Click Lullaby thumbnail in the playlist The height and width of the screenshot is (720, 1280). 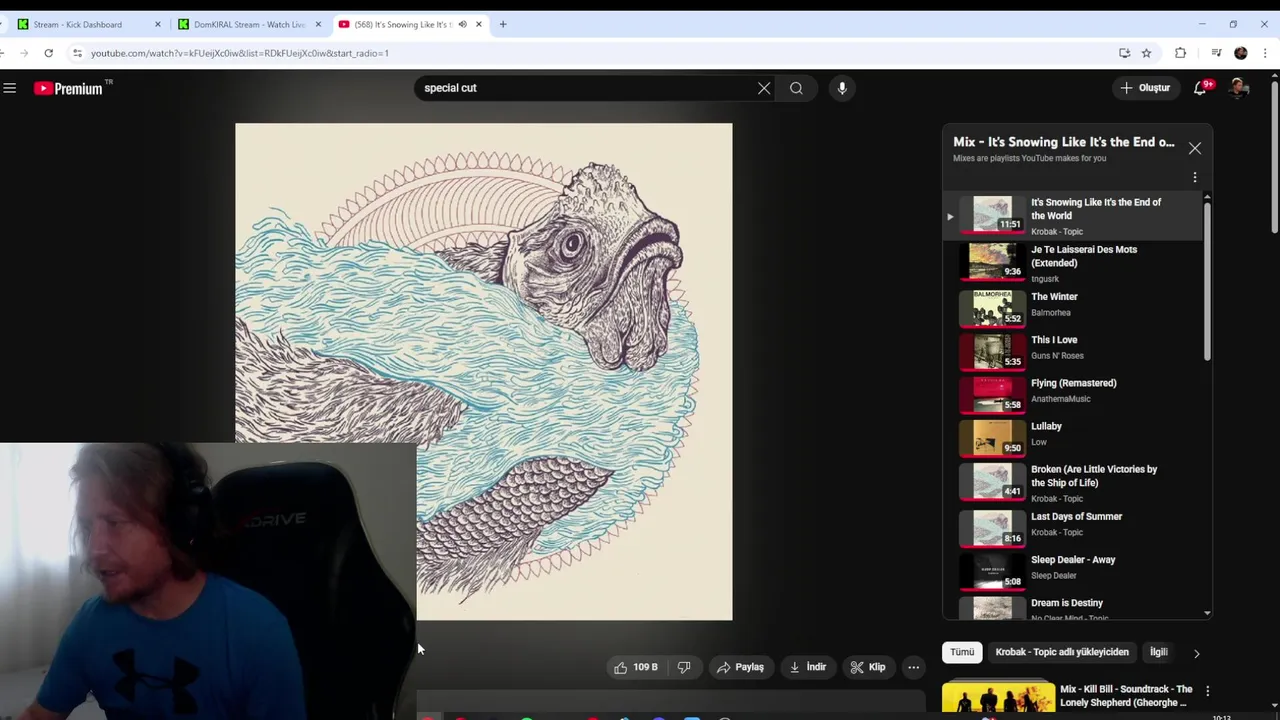click(x=992, y=437)
